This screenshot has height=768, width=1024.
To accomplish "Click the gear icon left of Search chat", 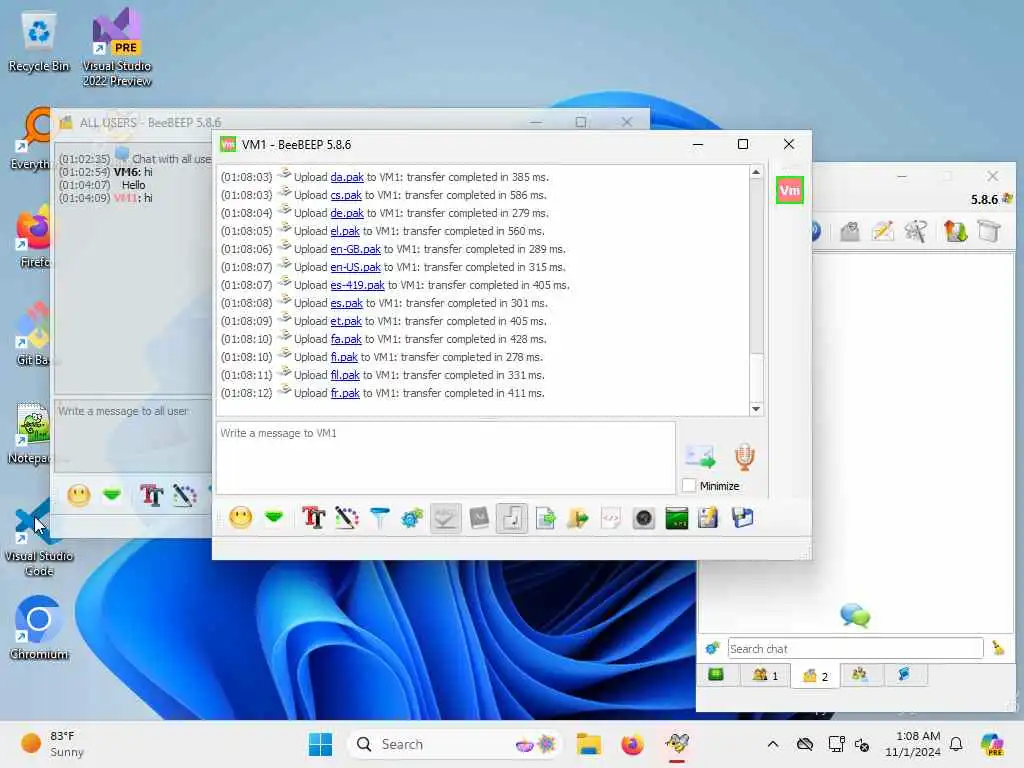I will coord(712,648).
